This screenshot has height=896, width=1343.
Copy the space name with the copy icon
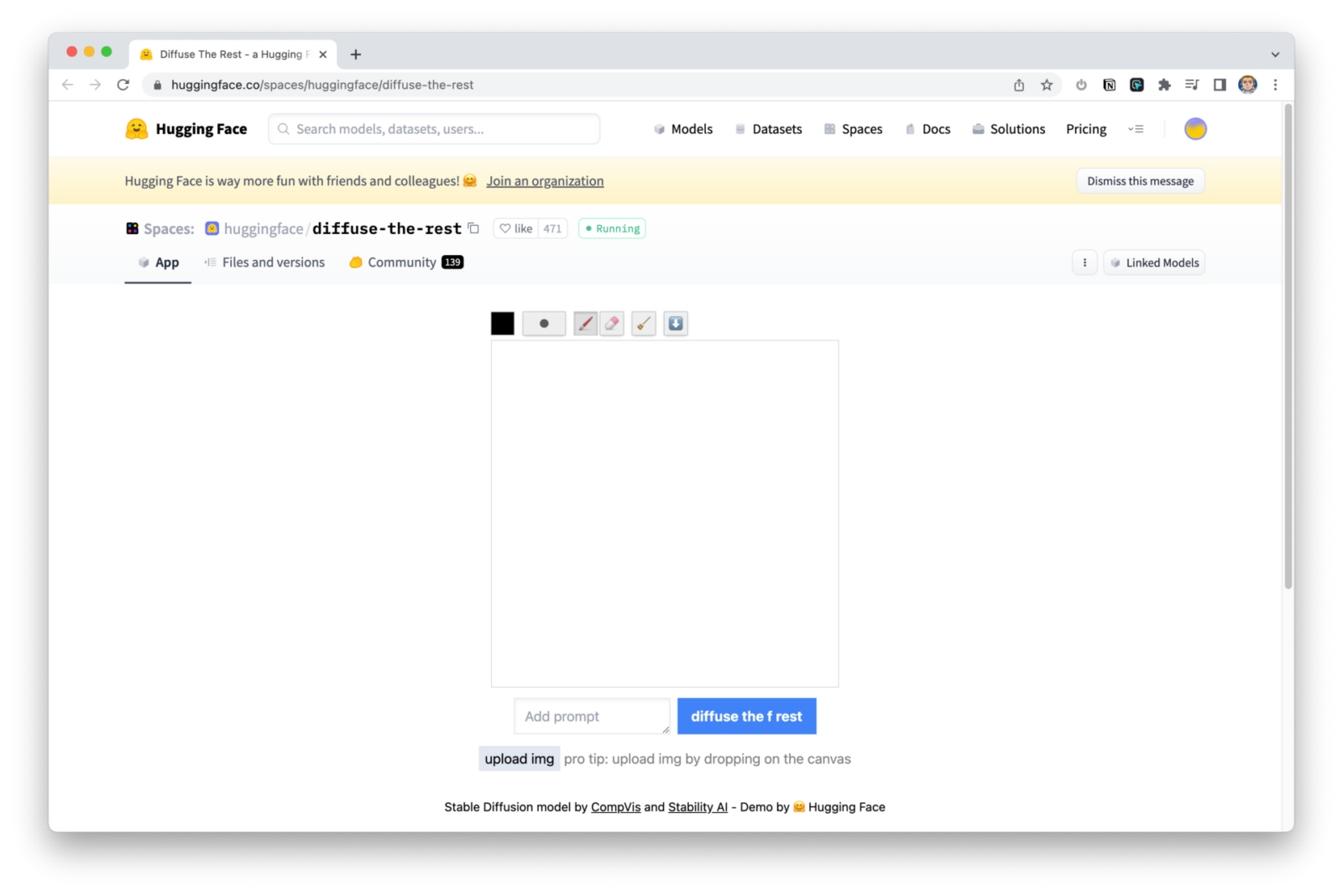473,228
